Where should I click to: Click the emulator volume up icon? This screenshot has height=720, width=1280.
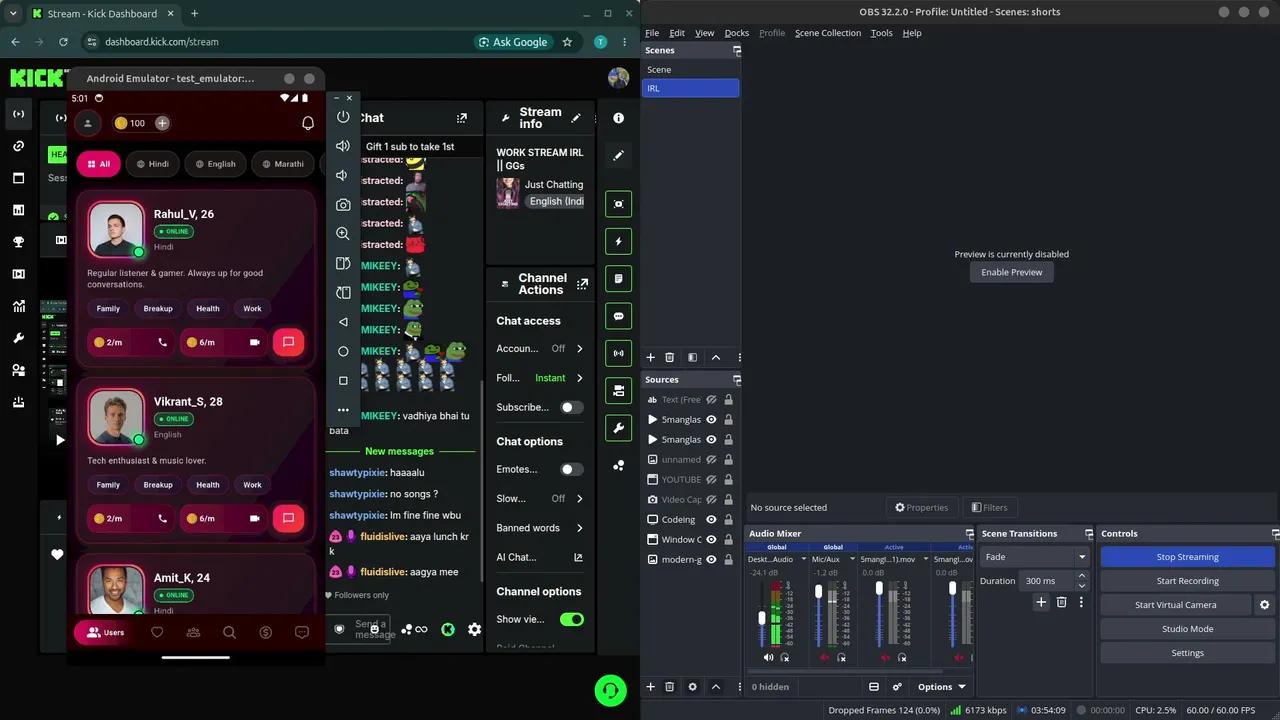coord(343,146)
